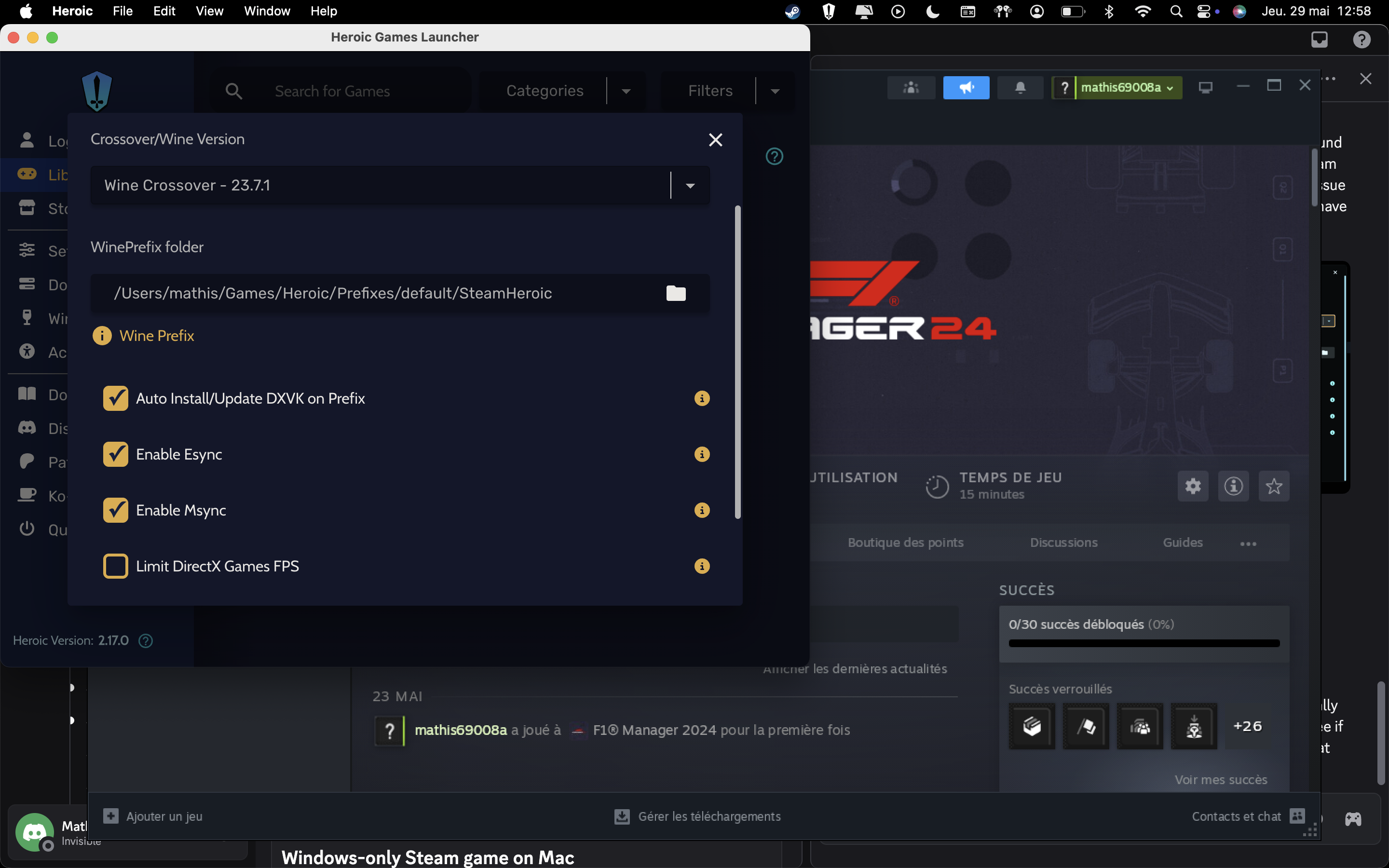Browse for WinePrefix folder icon
This screenshot has height=868, width=1389.
[676, 293]
